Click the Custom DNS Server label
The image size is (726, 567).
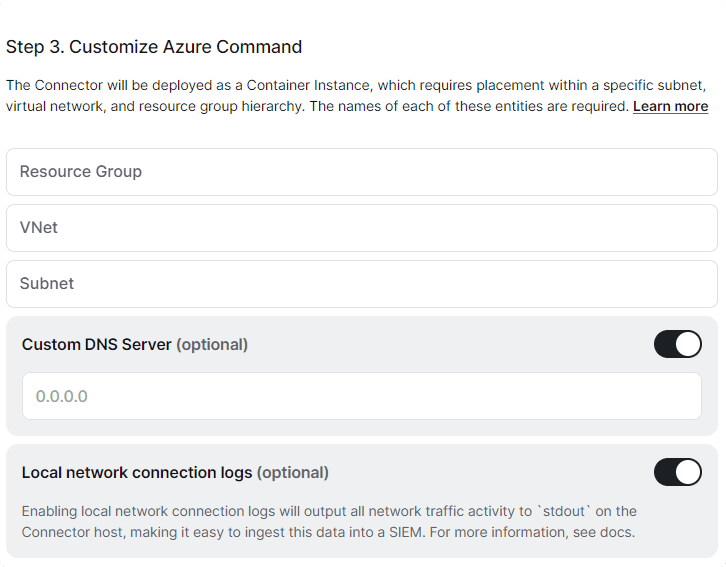pos(135,344)
